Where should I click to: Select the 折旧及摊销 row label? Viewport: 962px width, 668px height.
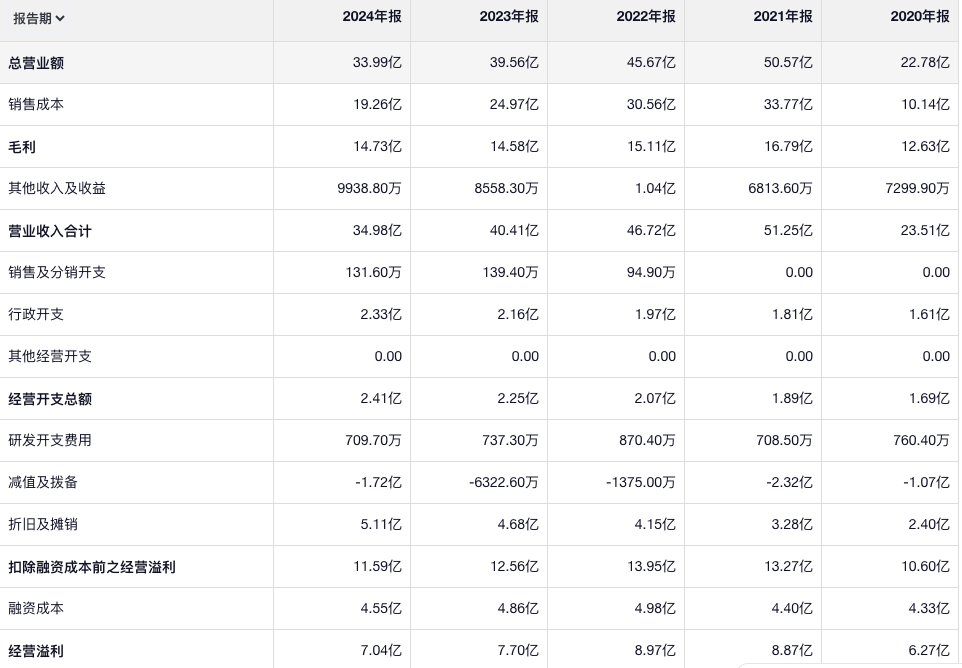(x=43, y=524)
